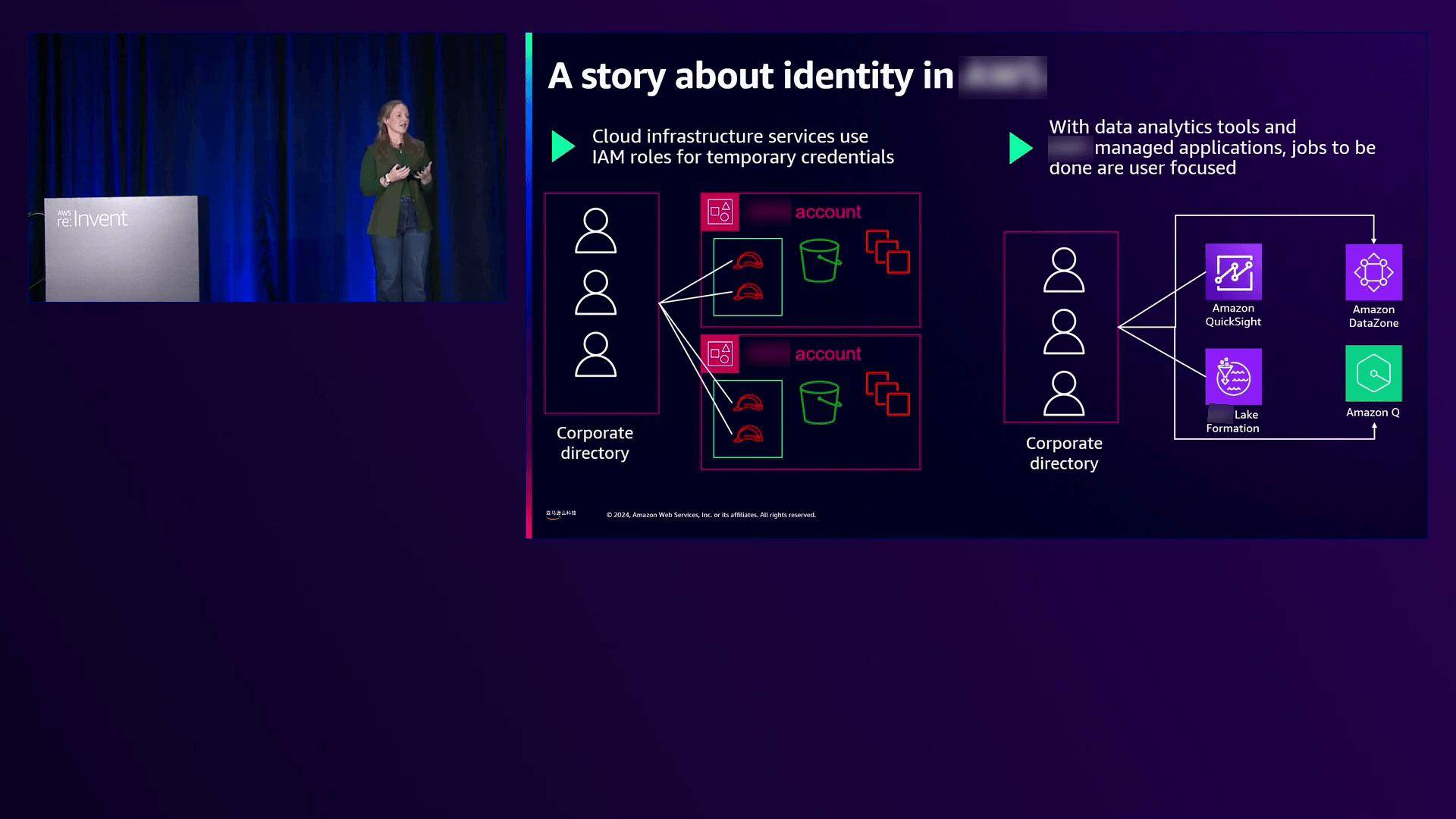The width and height of the screenshot is (1456, 819).
Task: Click the pink account icon in lower account box
Action: pyautogui.click(x=720, y=353)
